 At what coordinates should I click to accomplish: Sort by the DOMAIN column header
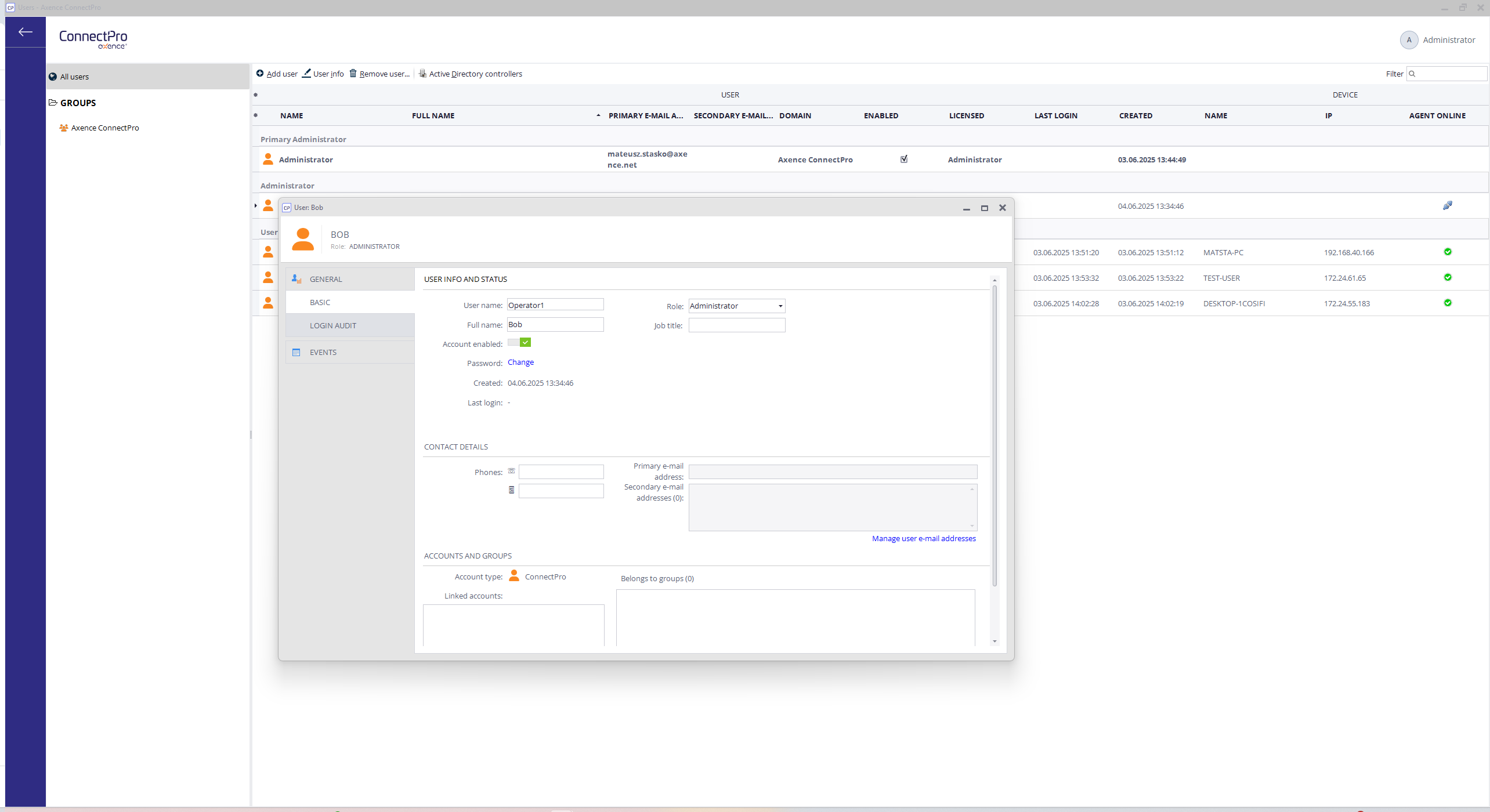point(795,115)
